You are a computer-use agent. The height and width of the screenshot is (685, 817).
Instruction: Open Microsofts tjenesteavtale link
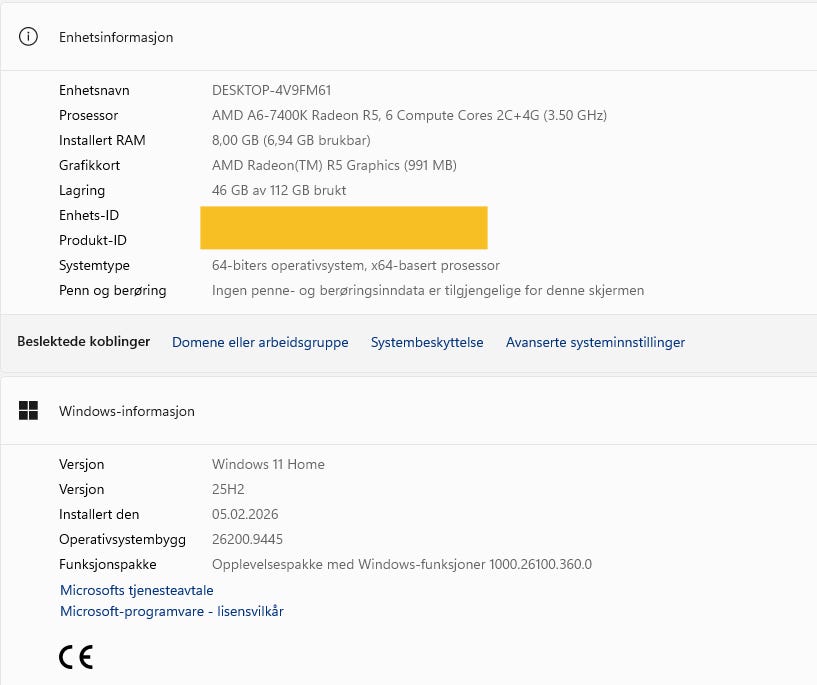point(137,590)
